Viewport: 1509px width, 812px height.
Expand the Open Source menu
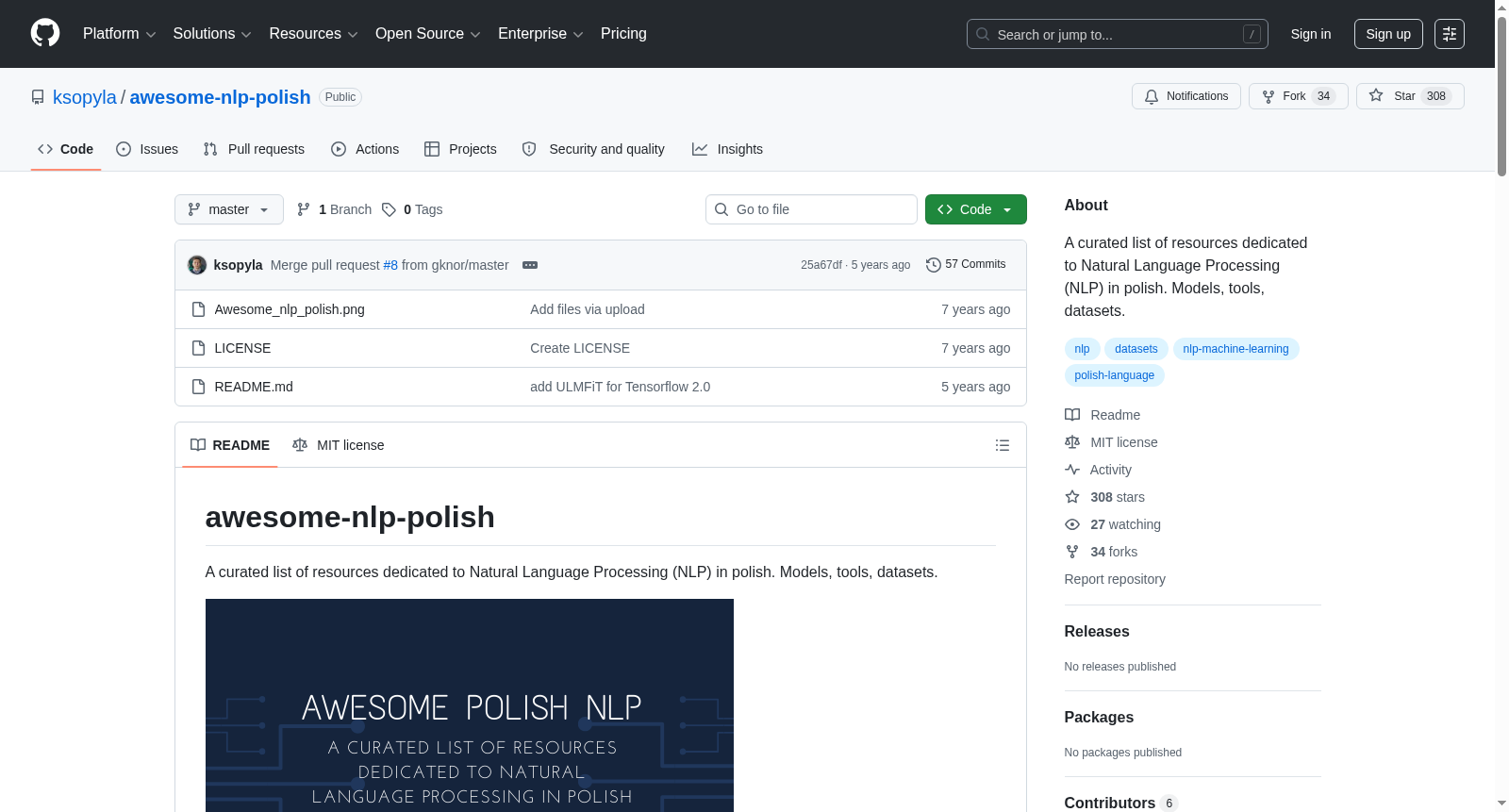[428, 34]
